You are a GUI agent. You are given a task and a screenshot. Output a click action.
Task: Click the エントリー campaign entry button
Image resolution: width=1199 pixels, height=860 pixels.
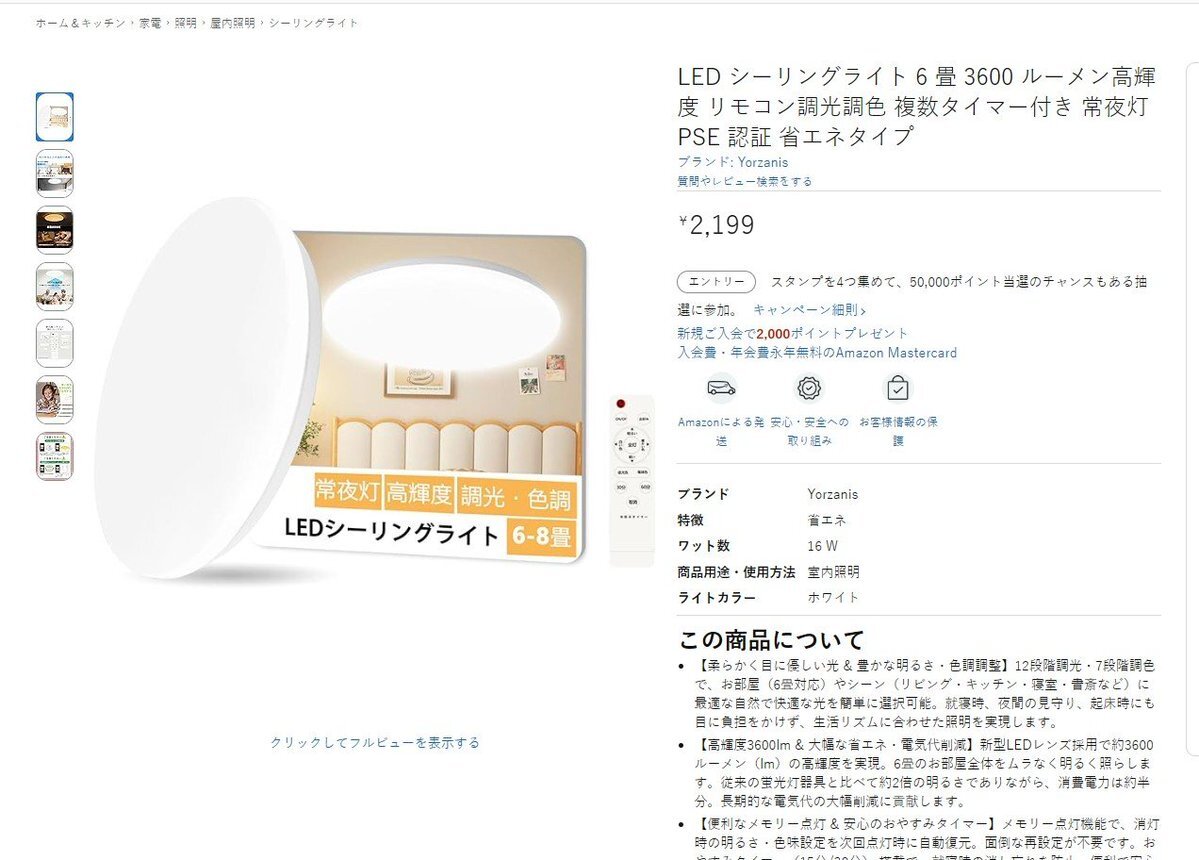click(x=716, y=281)
